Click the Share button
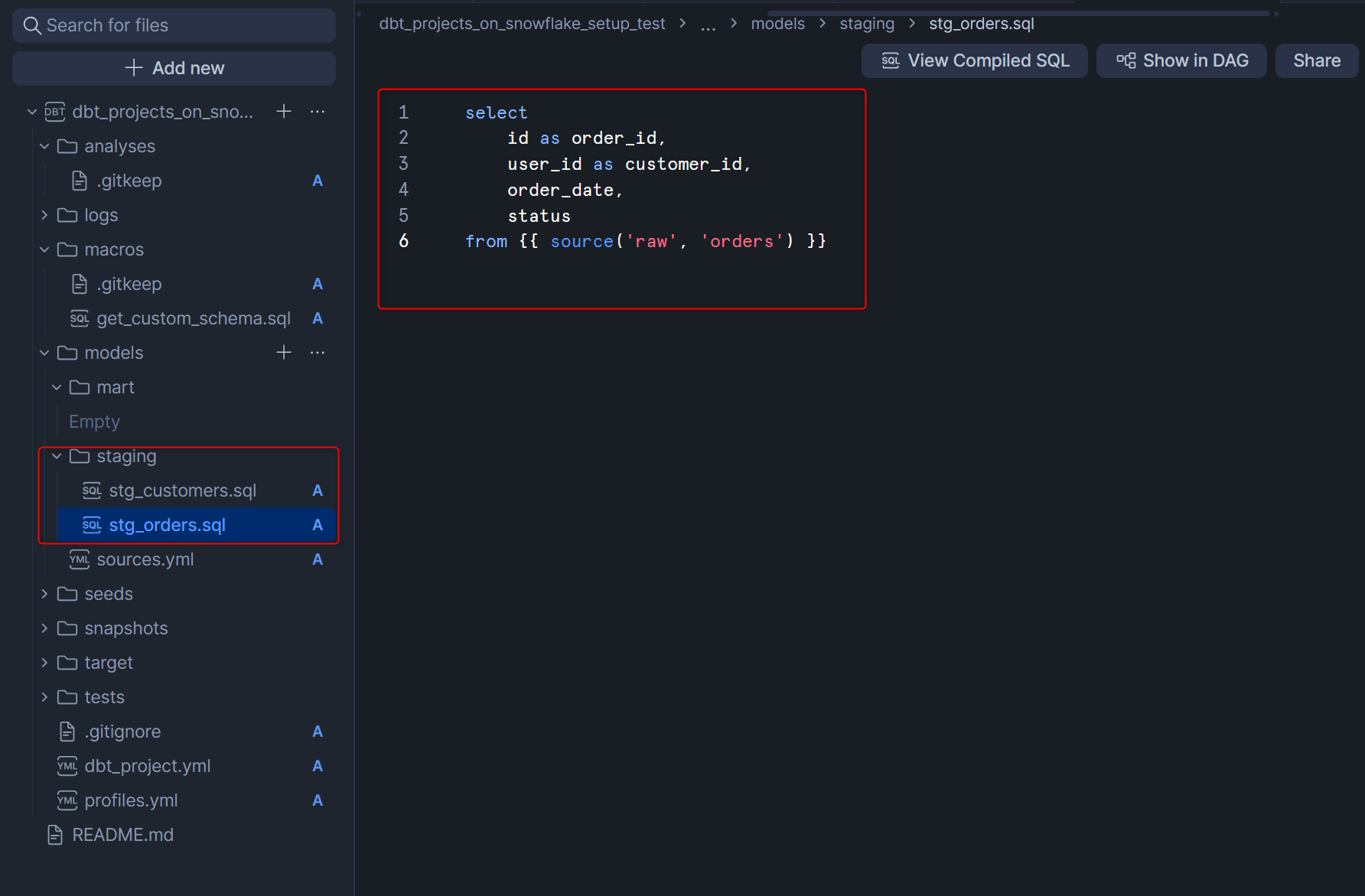This screenshot has height=896, width=1365. tap(1316, 60)
